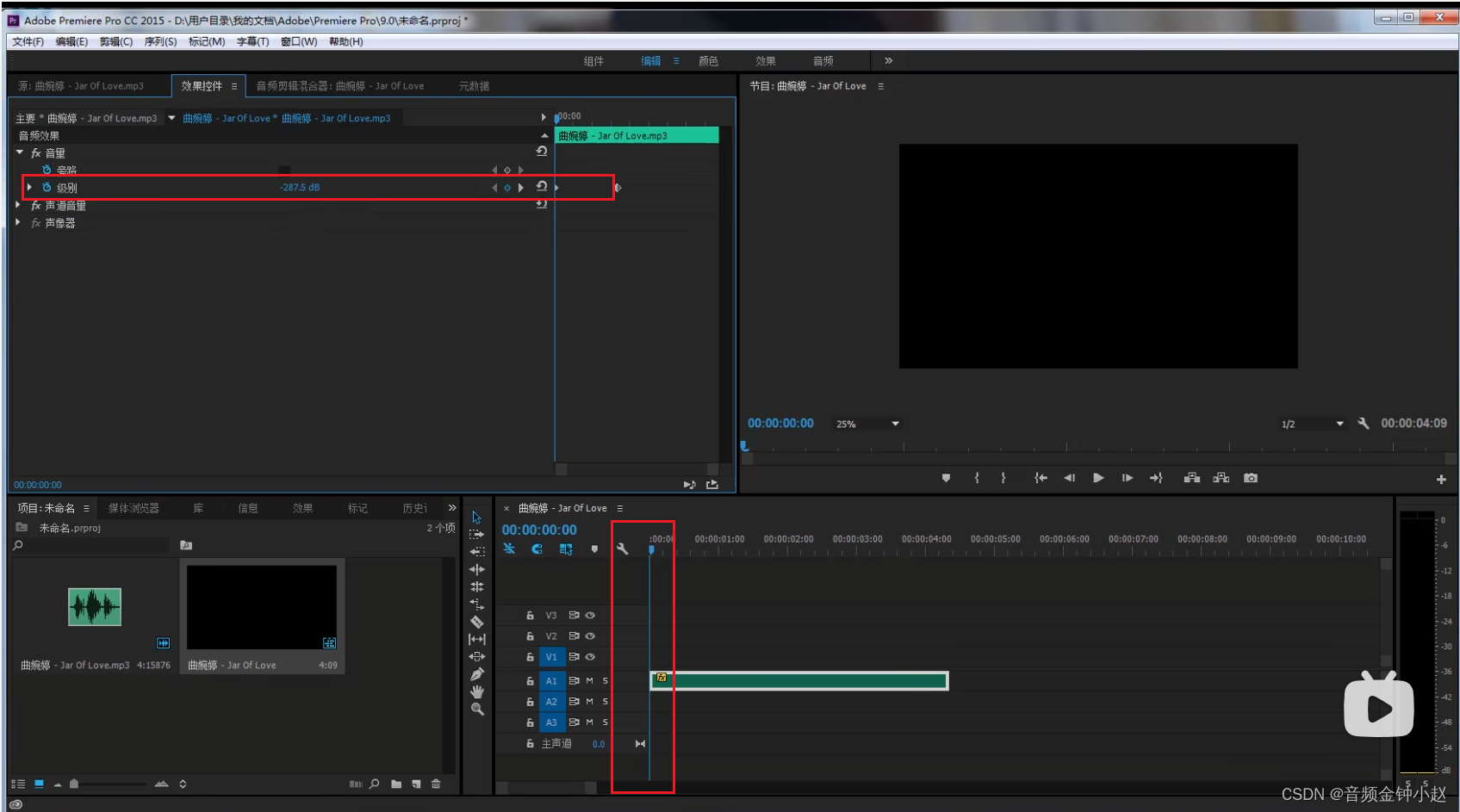The height and width of the screenshot is (812, 1460).
Task: Go to next keyframe for 级别
Action: (520, 187)
